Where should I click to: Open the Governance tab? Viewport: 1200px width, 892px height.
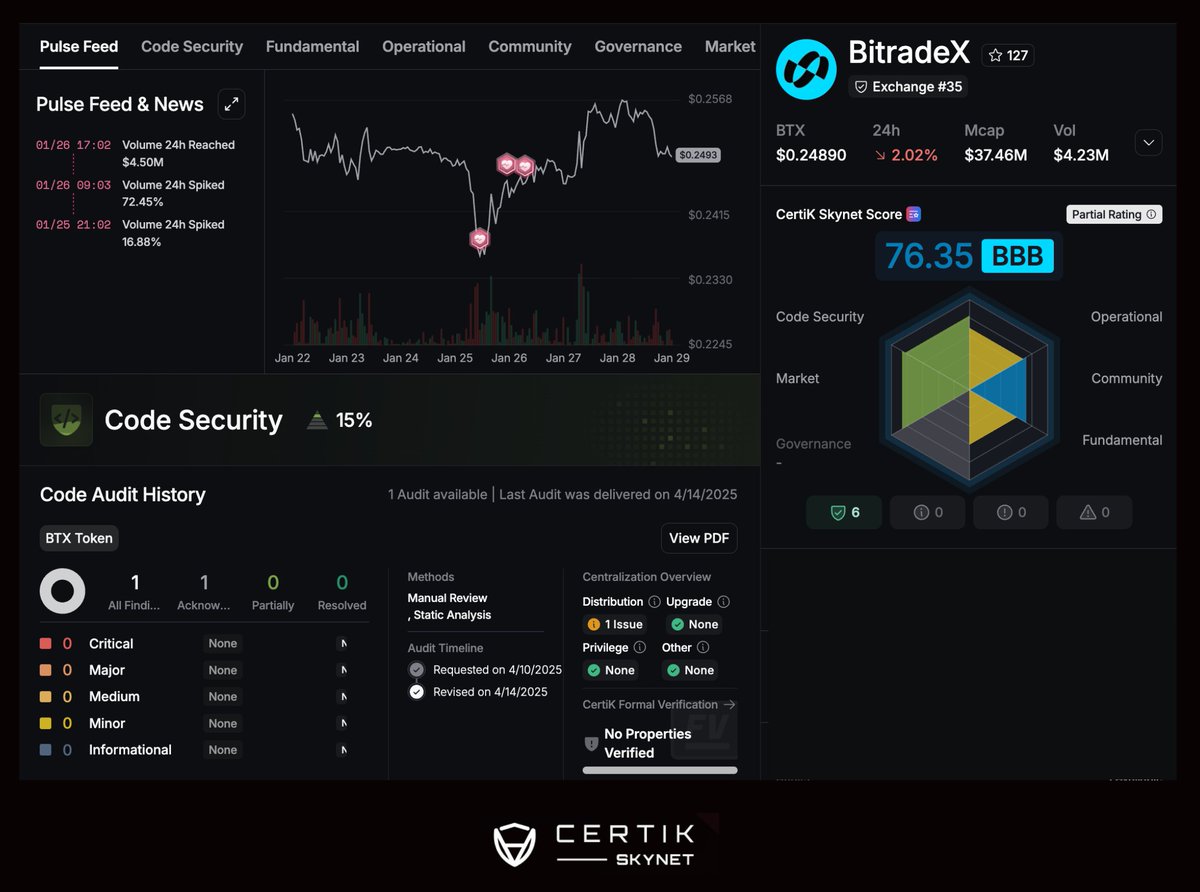638,46
